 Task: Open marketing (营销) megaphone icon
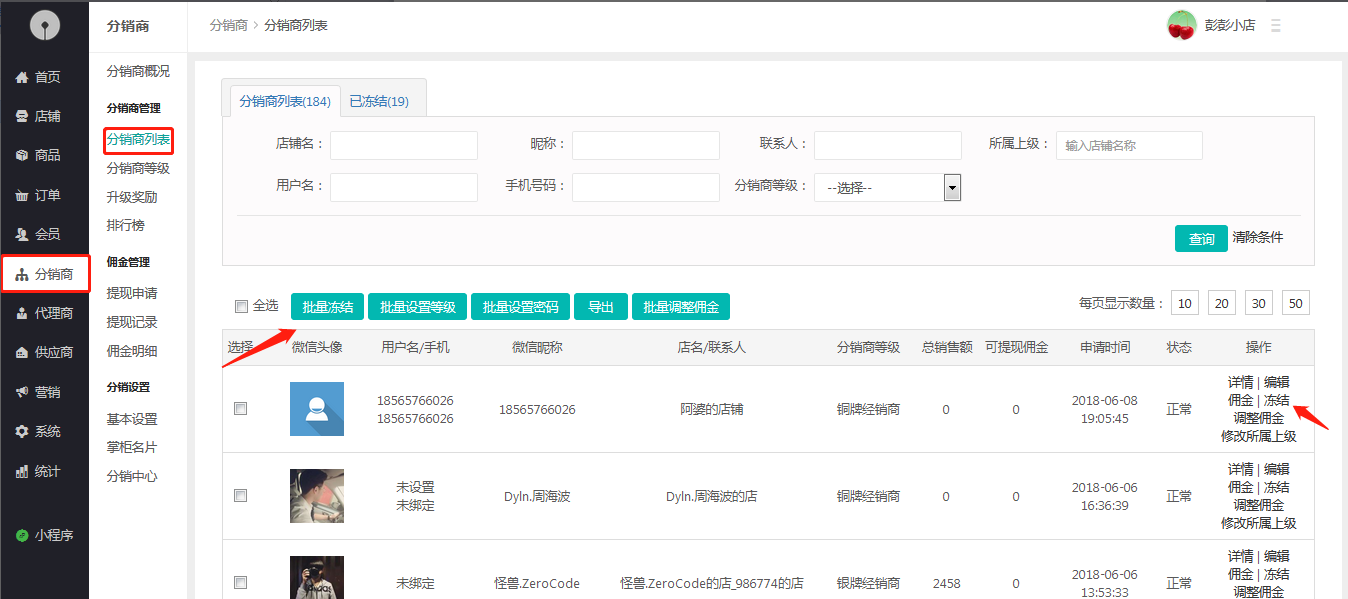point(22,392)
